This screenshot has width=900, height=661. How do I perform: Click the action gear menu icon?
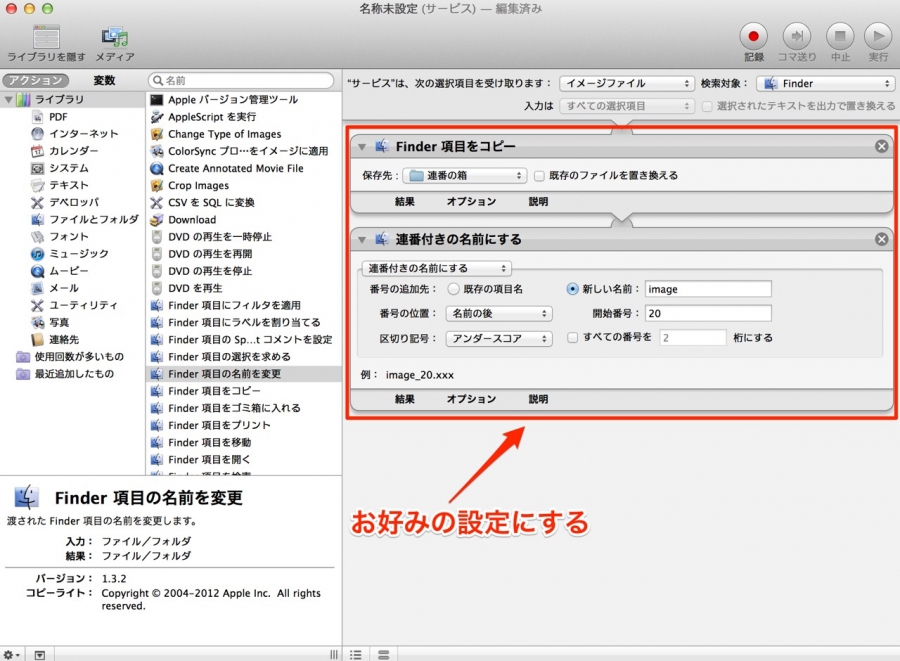(x=11, y=655)
